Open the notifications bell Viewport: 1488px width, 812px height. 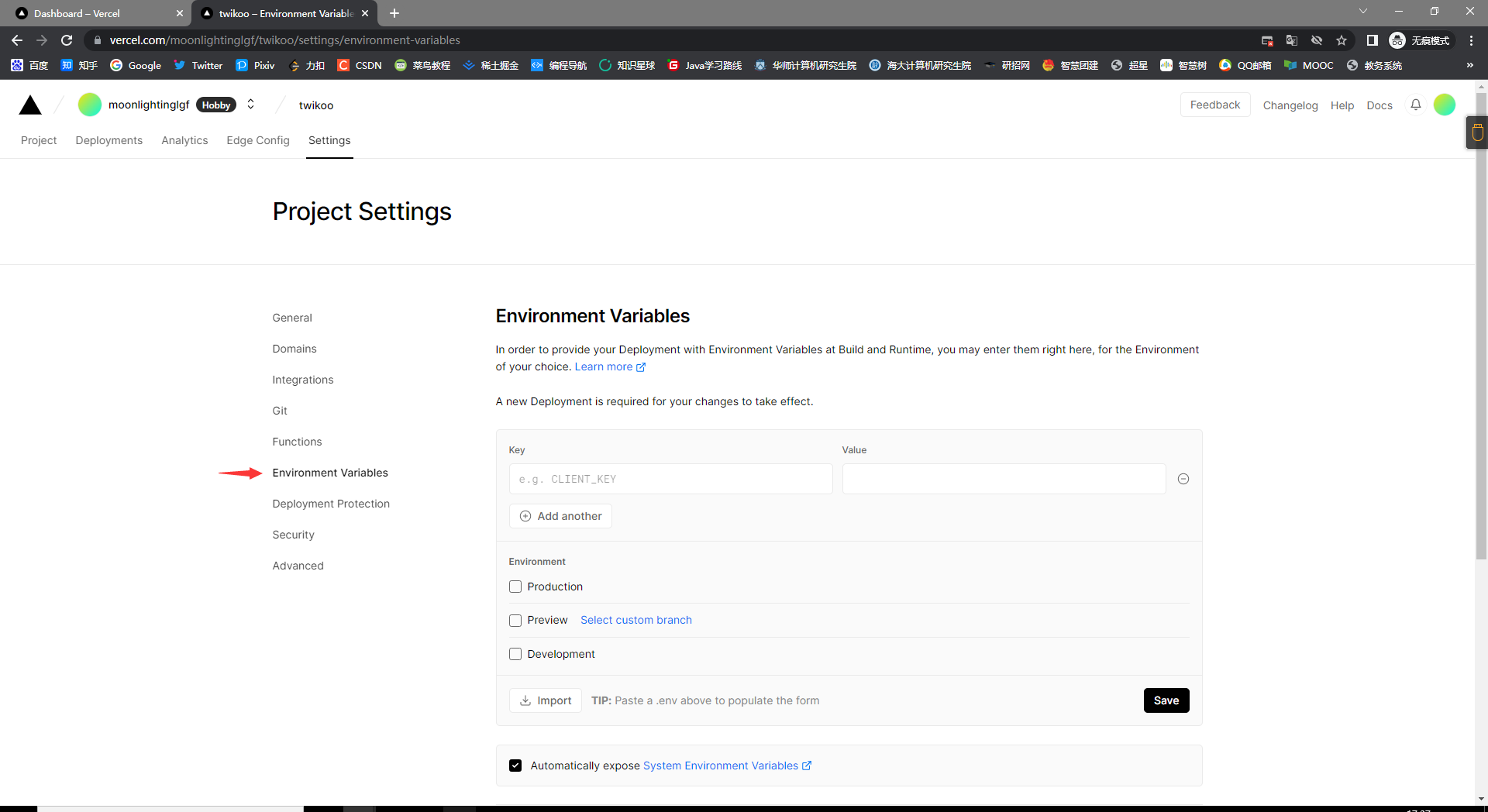(x=1415, y=105)
